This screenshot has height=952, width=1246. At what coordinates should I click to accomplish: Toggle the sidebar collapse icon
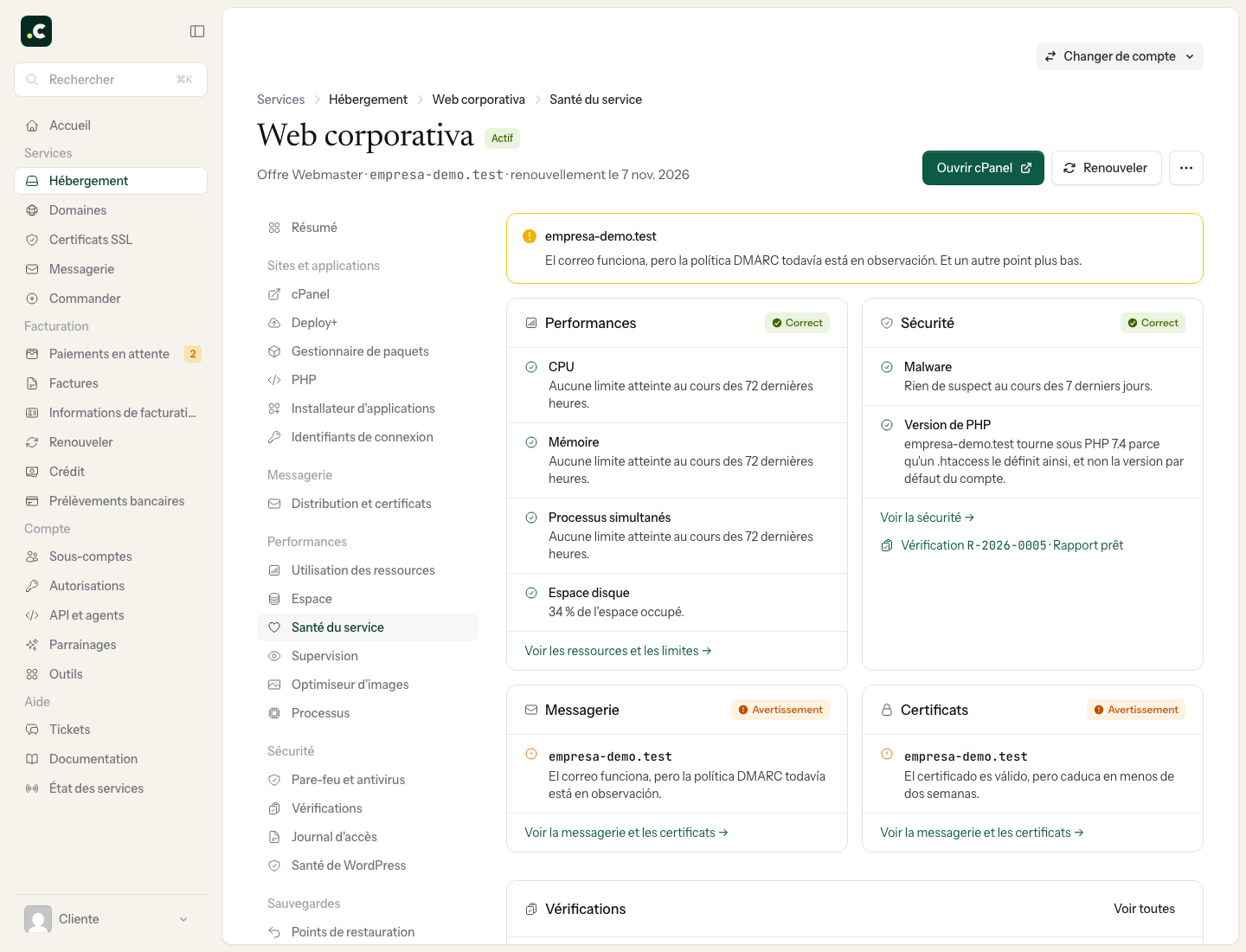(x=197, y=31)
